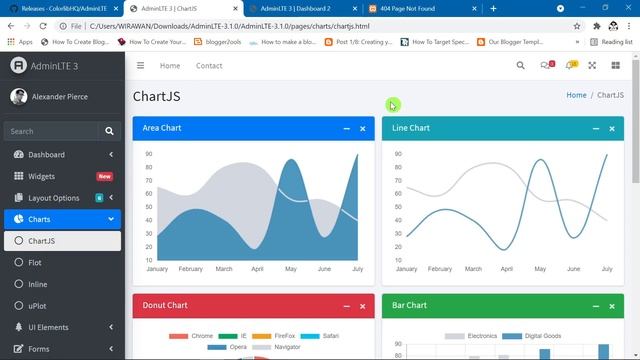Viewport: 640px width, 360px height.
Task: Open the control sidebar grid icon
Action: click(x=616, y=65)
